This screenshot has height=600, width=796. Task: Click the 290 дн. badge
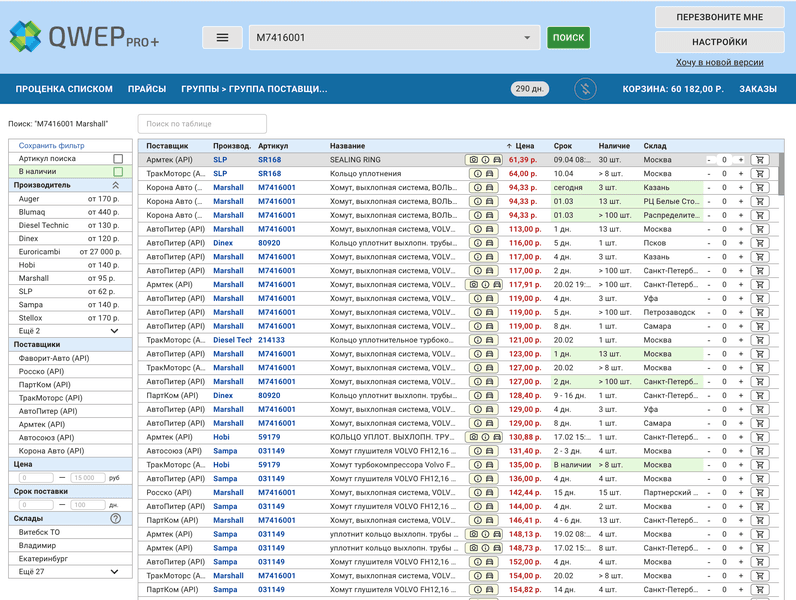point(529,89)
